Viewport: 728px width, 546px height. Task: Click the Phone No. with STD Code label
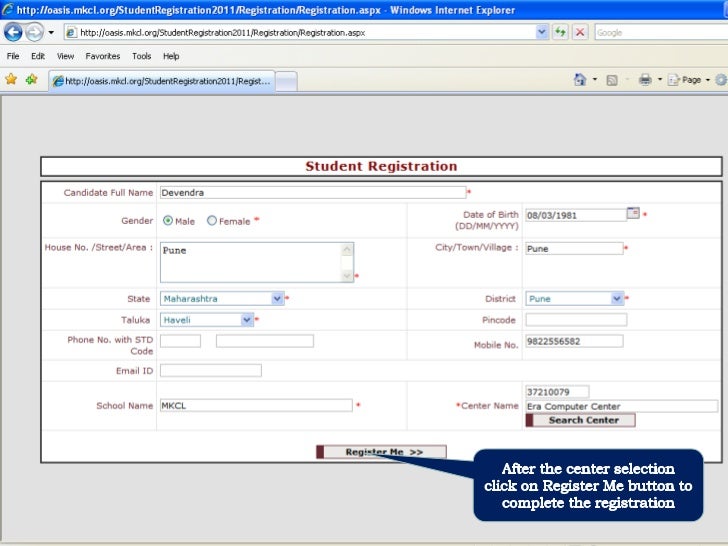point(110,345)
